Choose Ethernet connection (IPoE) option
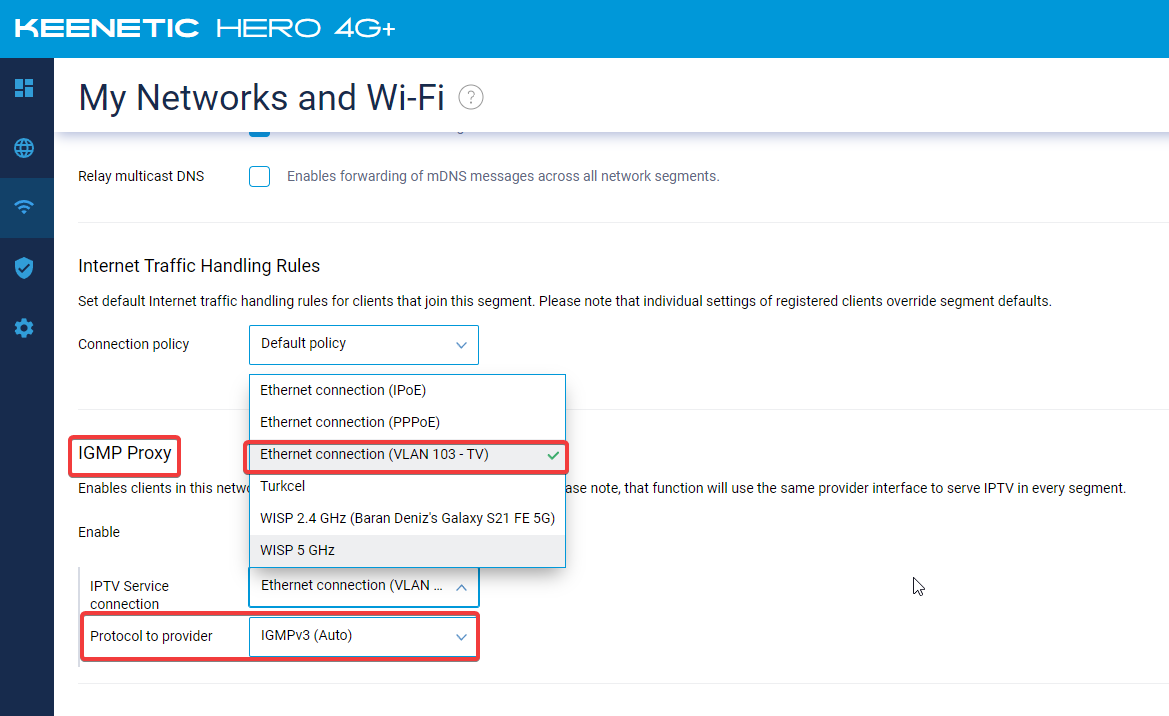 [407, 390]
